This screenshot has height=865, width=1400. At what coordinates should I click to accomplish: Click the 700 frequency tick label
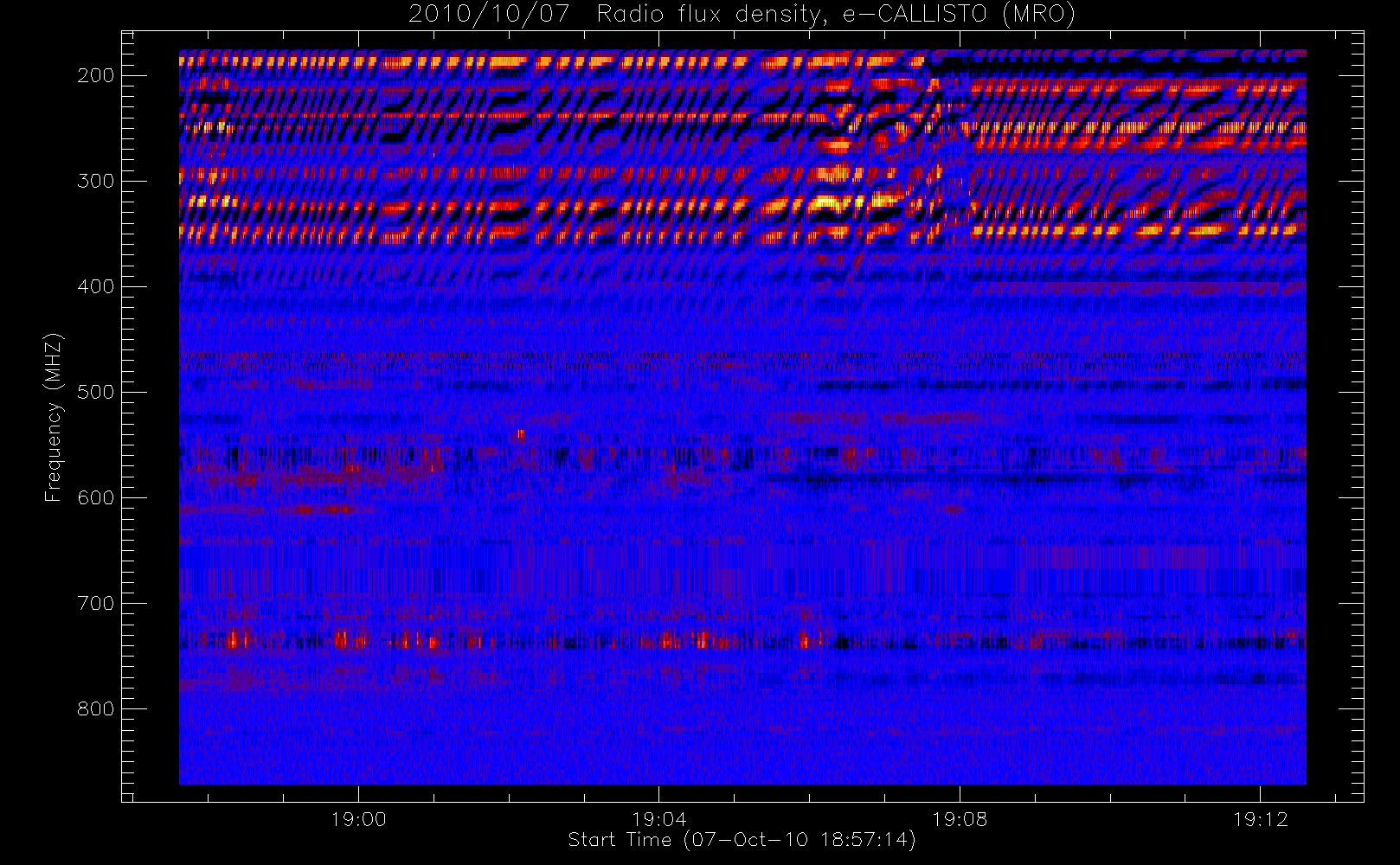[x=95, y=603]
